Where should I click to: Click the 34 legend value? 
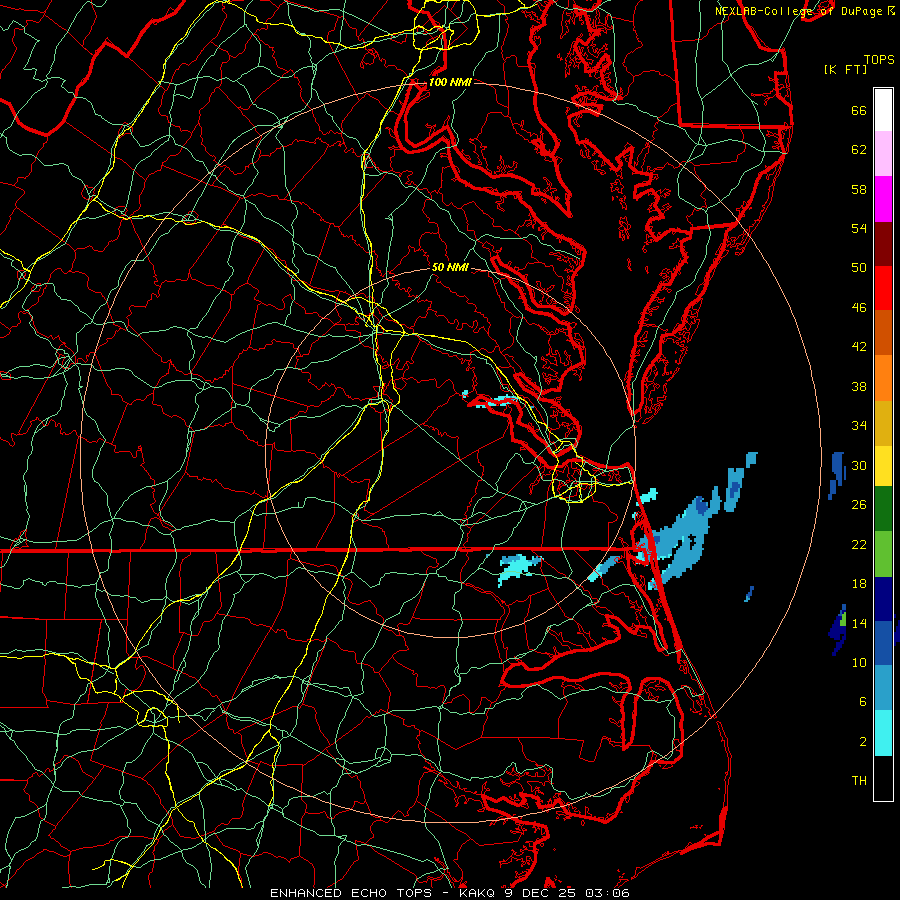(859, 425)
